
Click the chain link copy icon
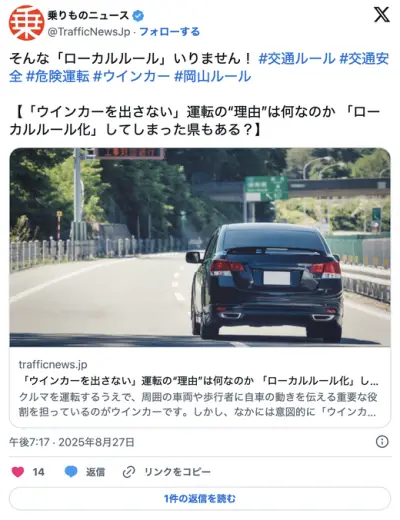click(x=129, y=472)
